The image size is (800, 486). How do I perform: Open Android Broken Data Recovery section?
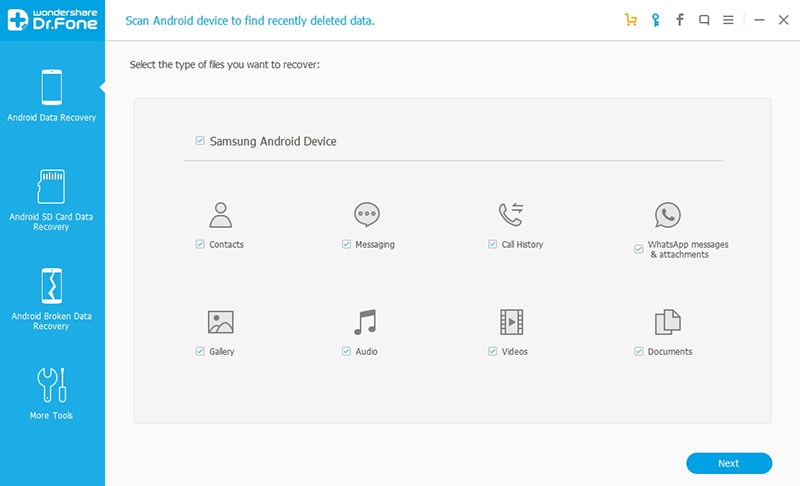click(x=51, y=300)
